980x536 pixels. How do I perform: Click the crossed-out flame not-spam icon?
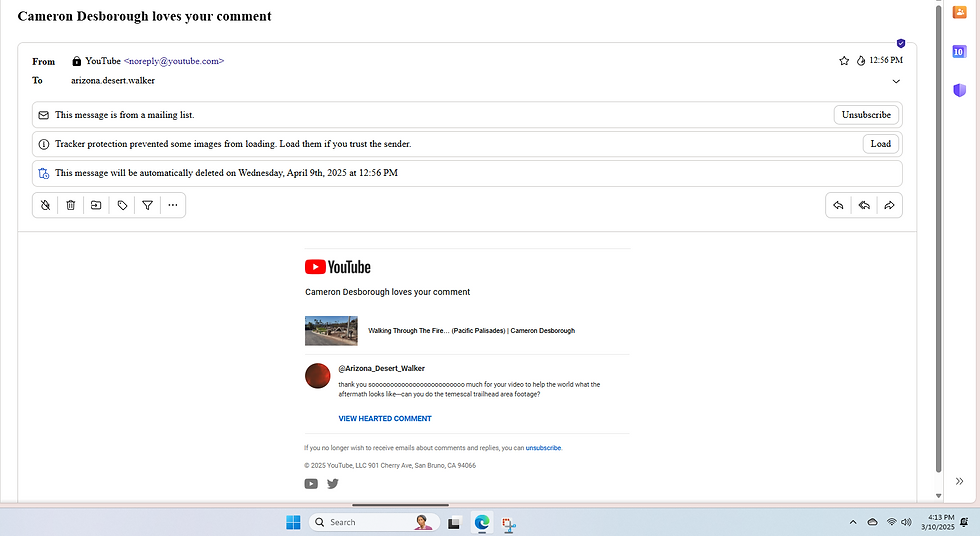46,205
